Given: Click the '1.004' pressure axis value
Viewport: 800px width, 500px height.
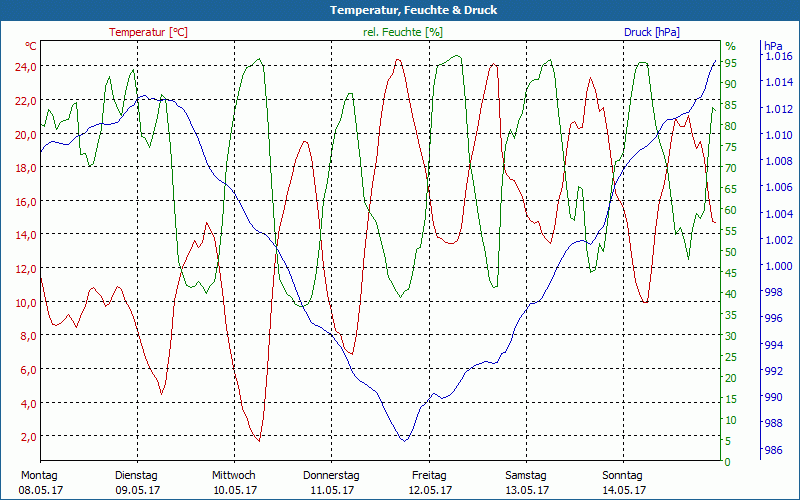Looking at the screenshot, I should coord(778,213).
